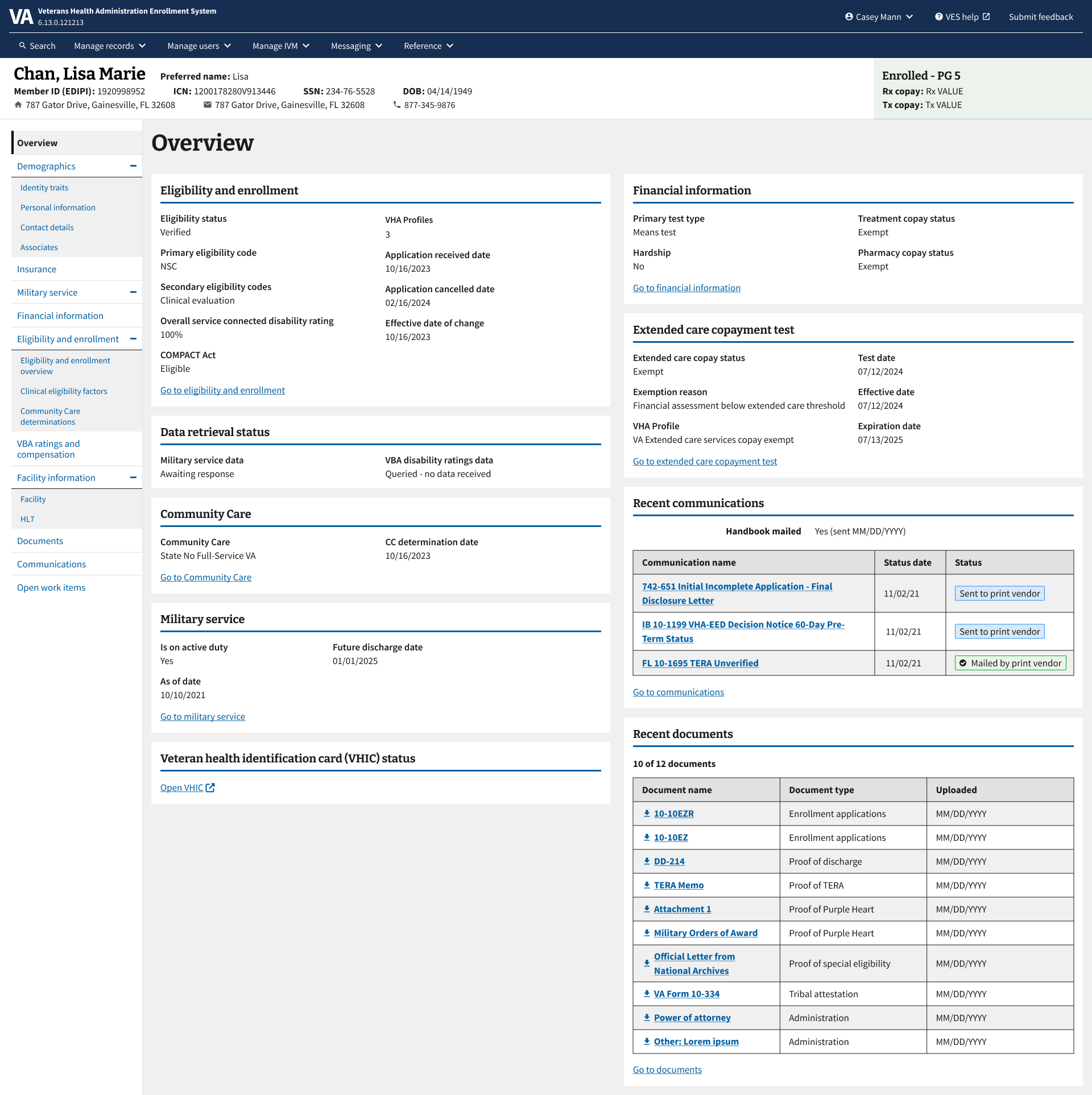Click the Mailed by print vendor status tag
The image size is (1092, 1095).
pos(1010,663)
